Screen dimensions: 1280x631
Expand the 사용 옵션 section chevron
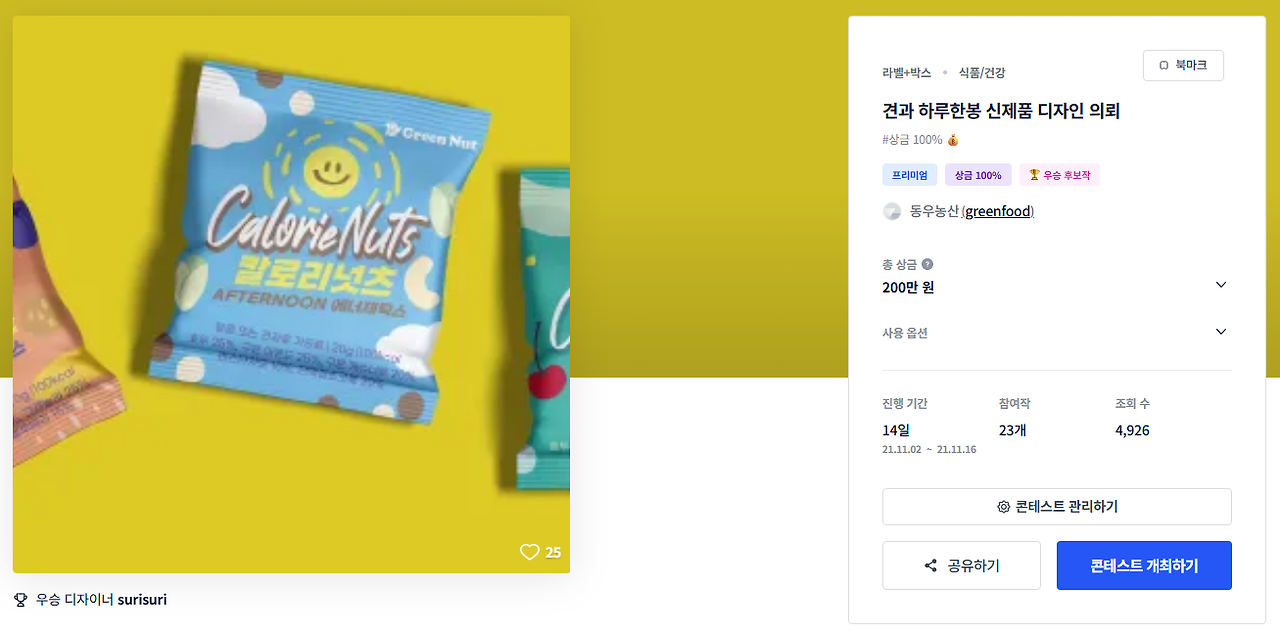pos(1220,332)
